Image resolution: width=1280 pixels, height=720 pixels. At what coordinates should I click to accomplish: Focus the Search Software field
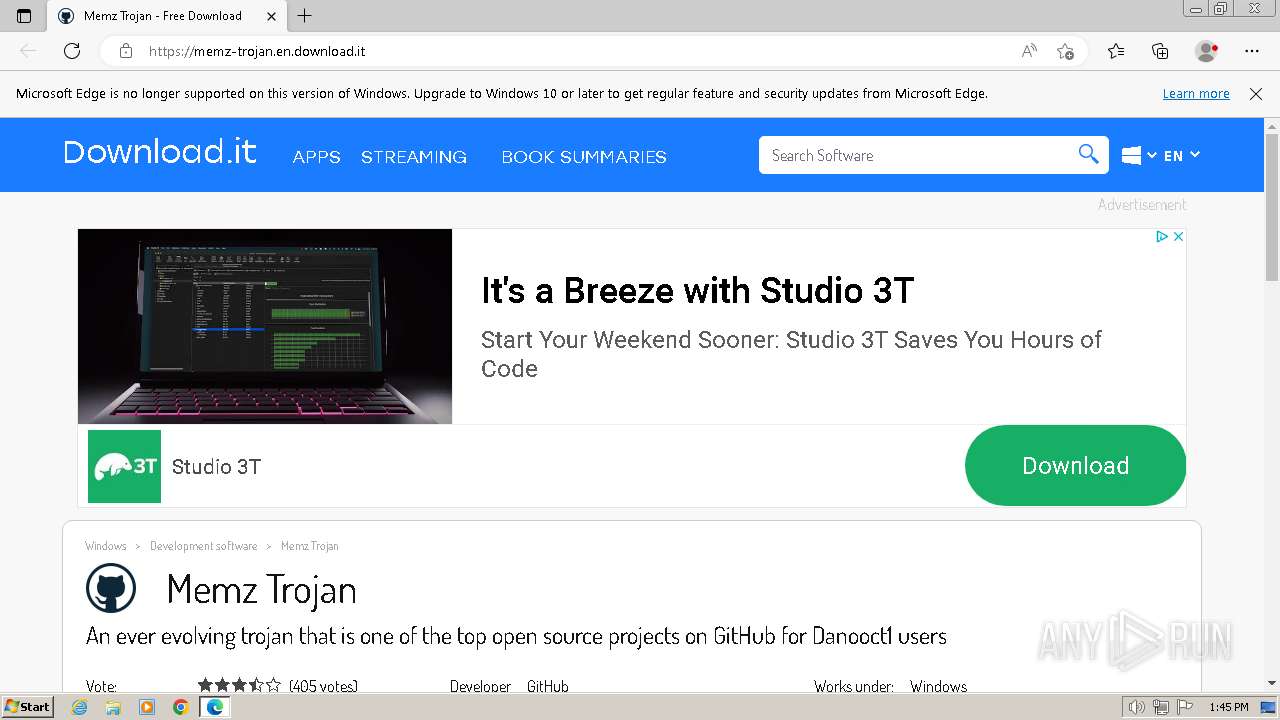pos(916,155)
